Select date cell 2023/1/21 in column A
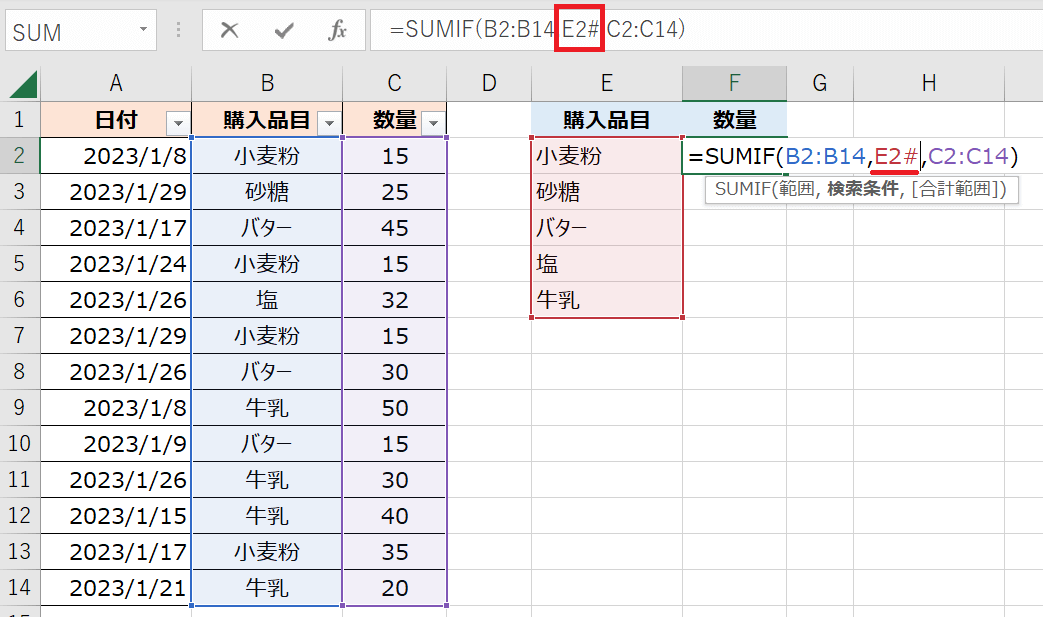The height and width of the screenshot is (617, 1043). 116,588
